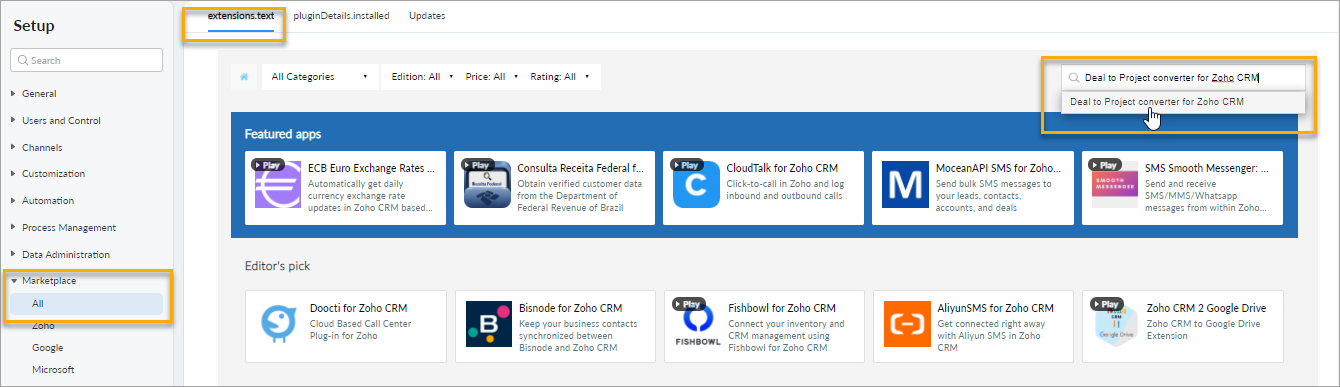
Task: Open the Fishbowl for Zoho CRM icon
Action: tap(697, 325)
